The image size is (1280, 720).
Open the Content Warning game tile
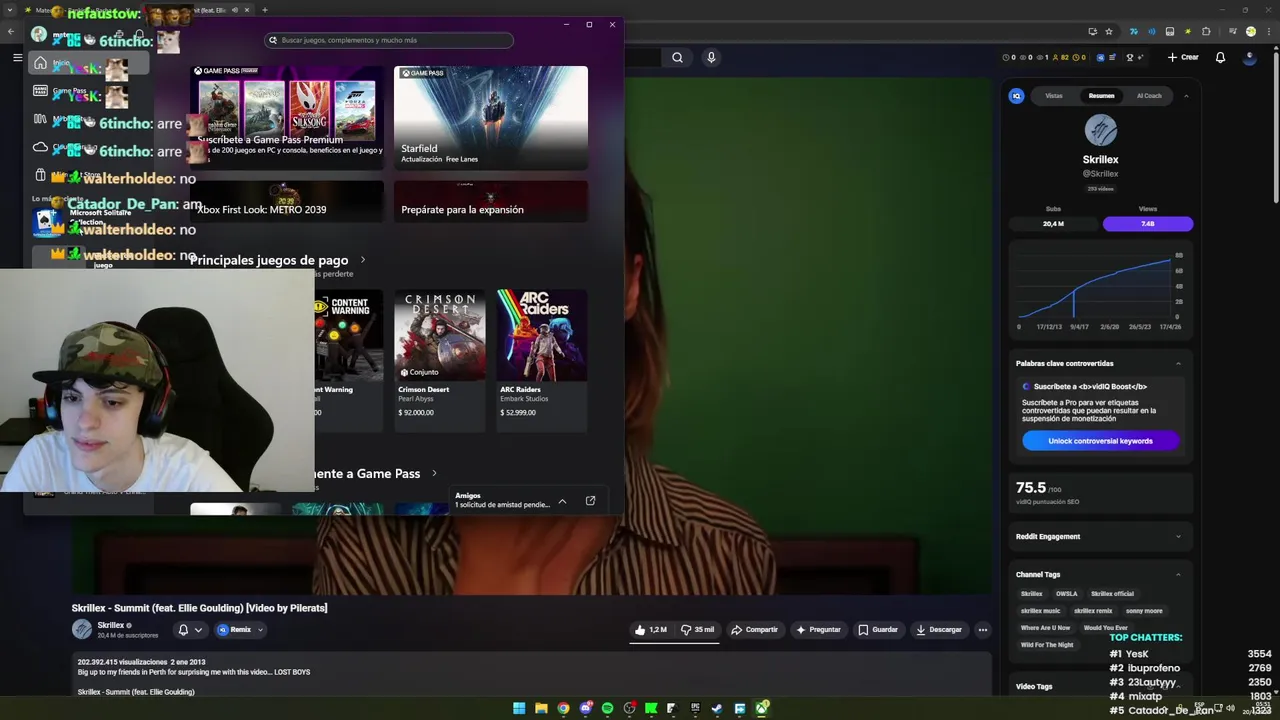pos(348,360)
